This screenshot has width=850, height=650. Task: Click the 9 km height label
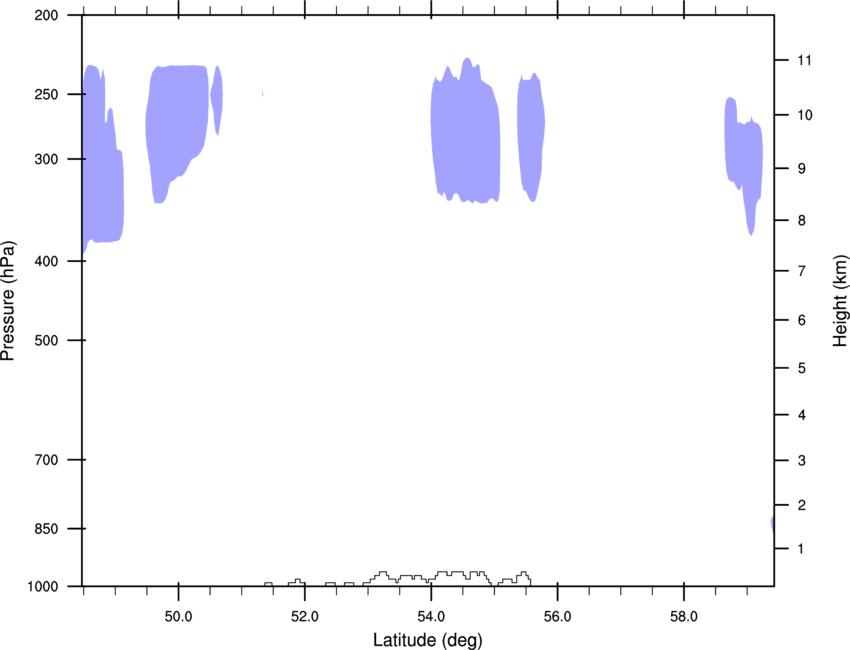(x=801, y=169)
